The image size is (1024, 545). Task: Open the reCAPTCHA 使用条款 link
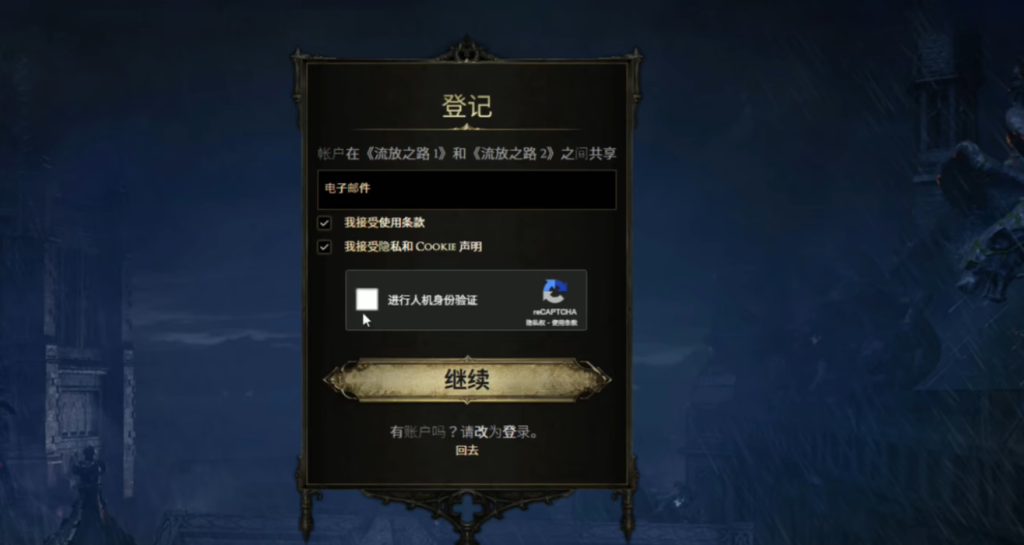point(564,322)
